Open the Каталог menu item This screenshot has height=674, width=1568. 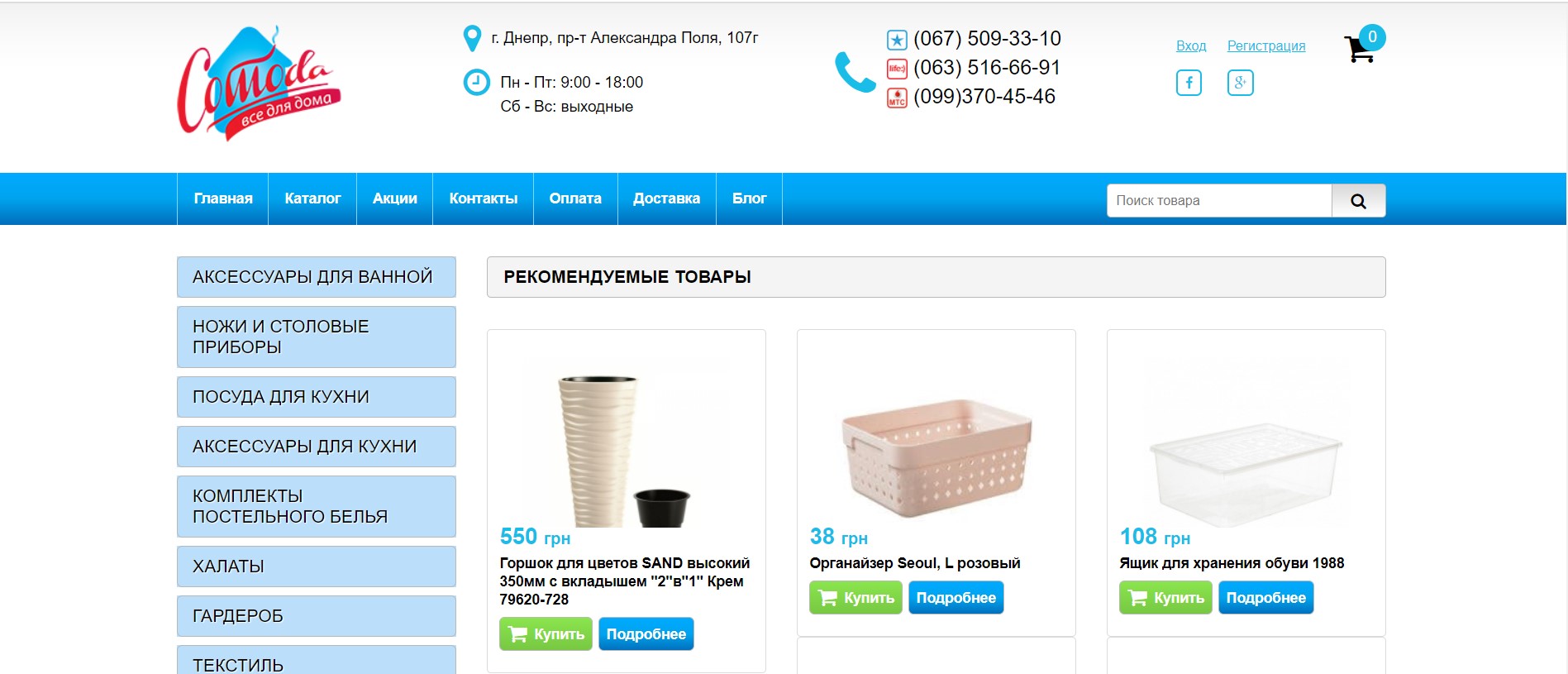click(312, 198)
